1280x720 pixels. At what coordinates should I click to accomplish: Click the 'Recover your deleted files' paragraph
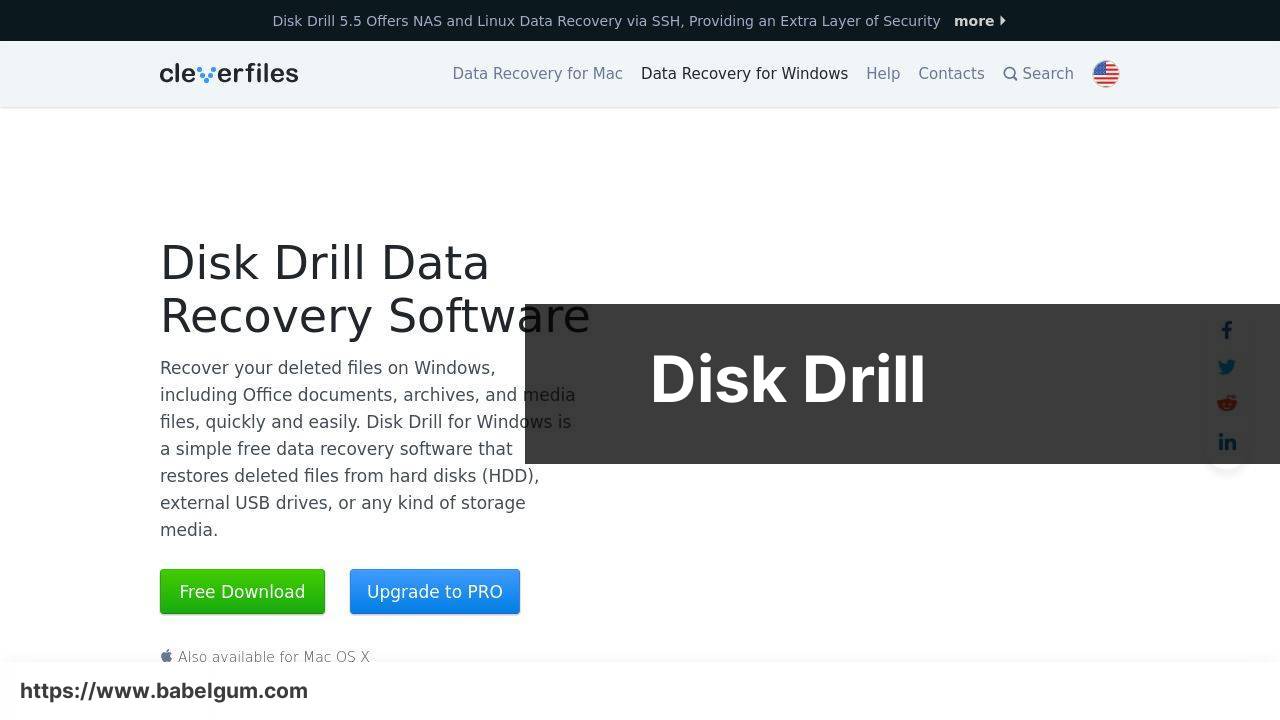tap(367, 449)
